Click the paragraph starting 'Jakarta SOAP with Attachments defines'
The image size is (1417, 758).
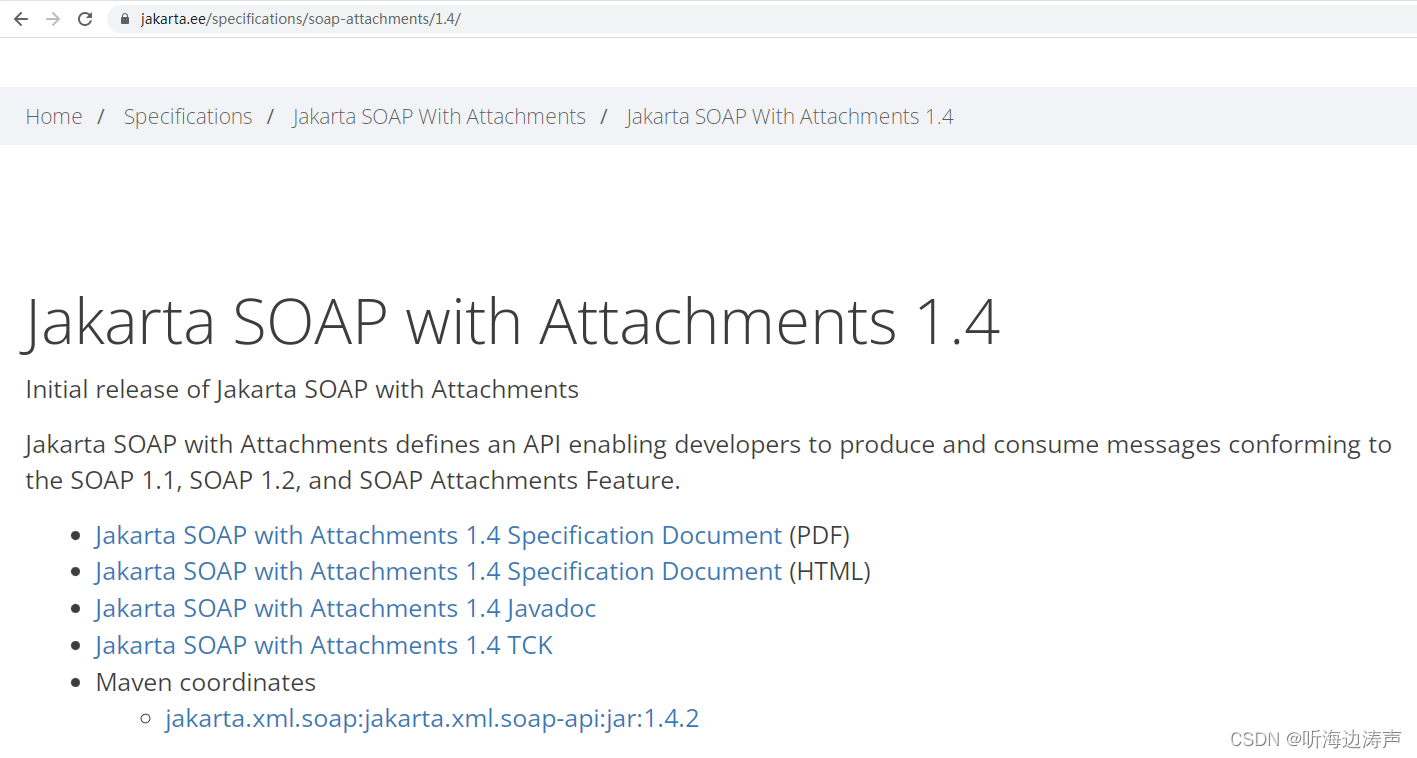708,462
